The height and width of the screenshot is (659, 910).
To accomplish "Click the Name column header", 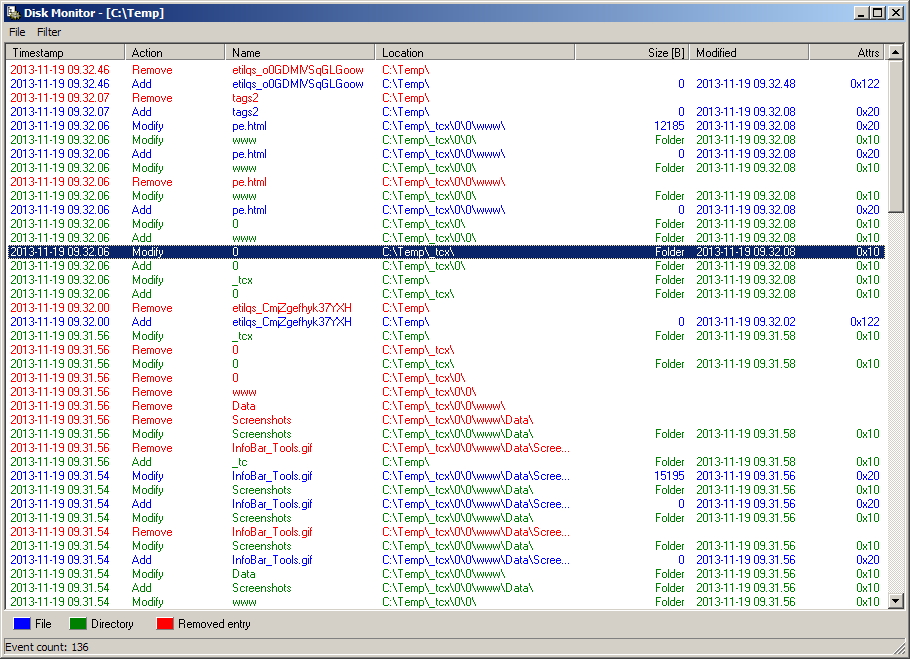I will tap(299, 53).
